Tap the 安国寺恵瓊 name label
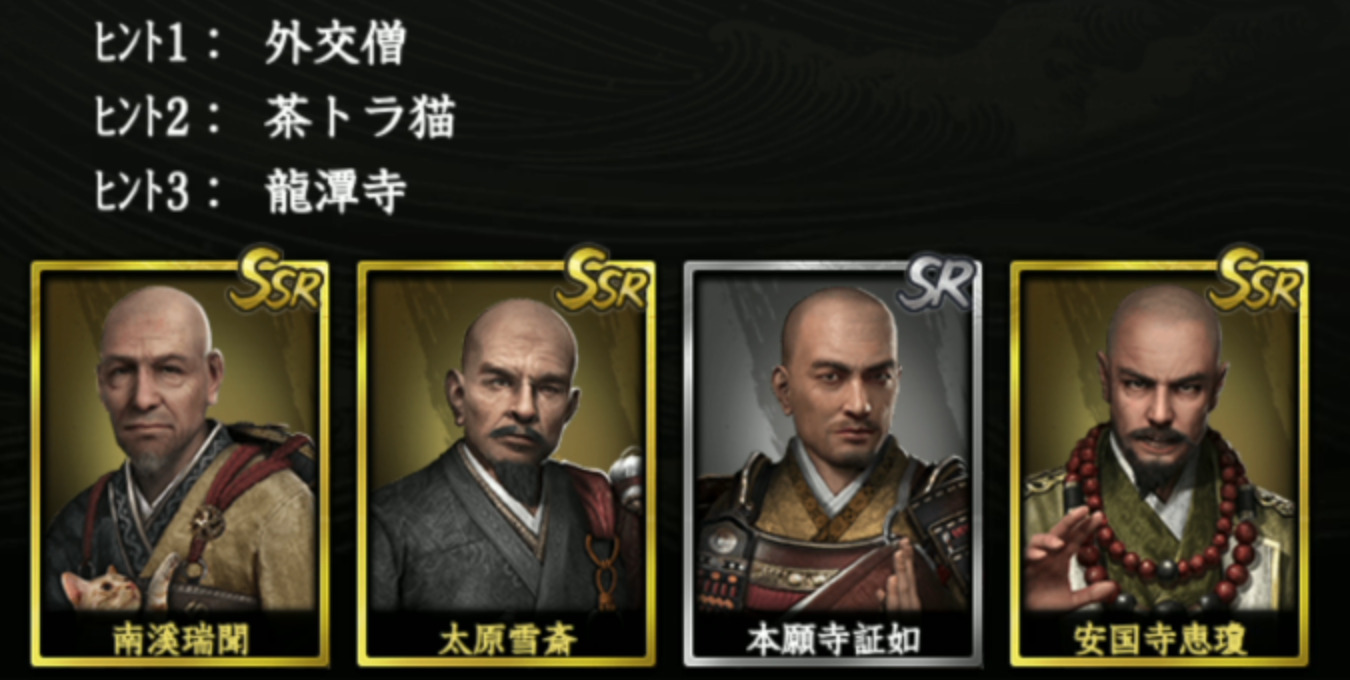1350x680 pixels. tap(1160, 639)
